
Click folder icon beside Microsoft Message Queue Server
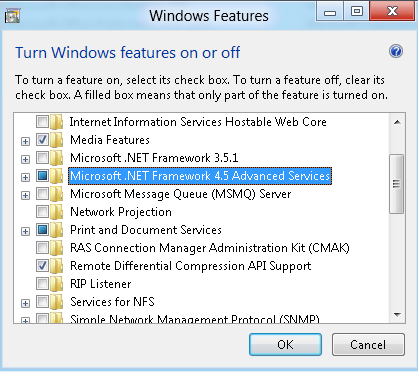(57, 194)
